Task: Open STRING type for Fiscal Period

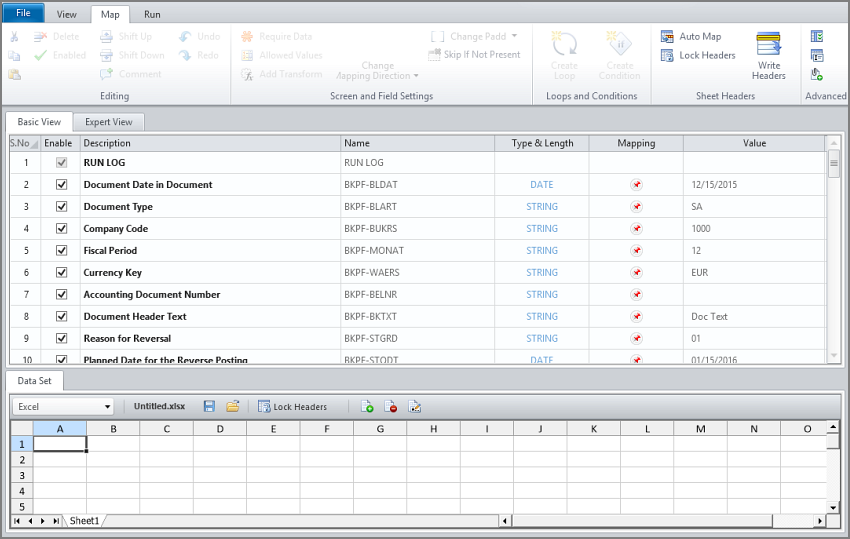Action: click(541, 251)
